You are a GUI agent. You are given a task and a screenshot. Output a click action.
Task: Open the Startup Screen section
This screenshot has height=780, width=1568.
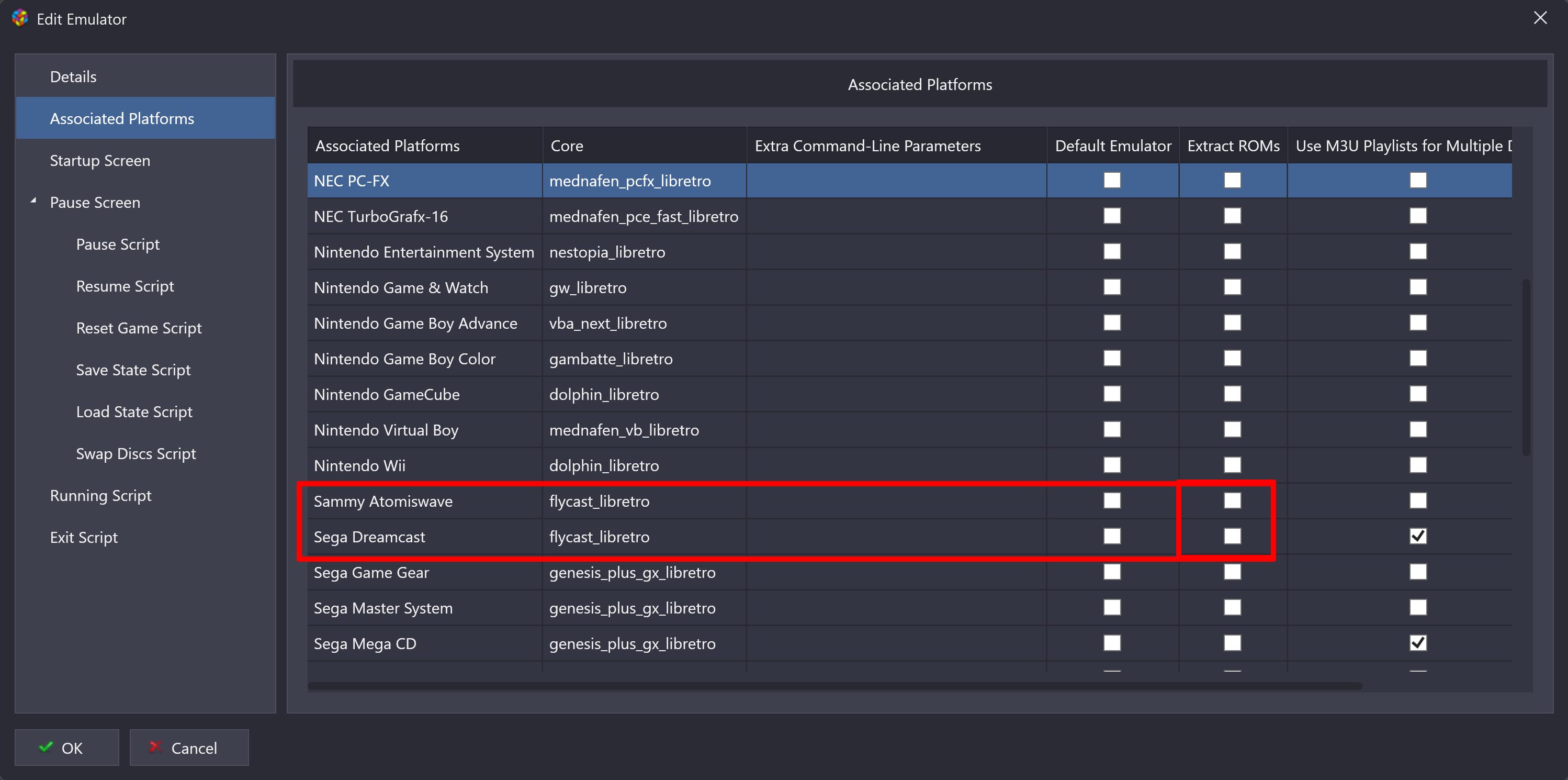point(145,160)
